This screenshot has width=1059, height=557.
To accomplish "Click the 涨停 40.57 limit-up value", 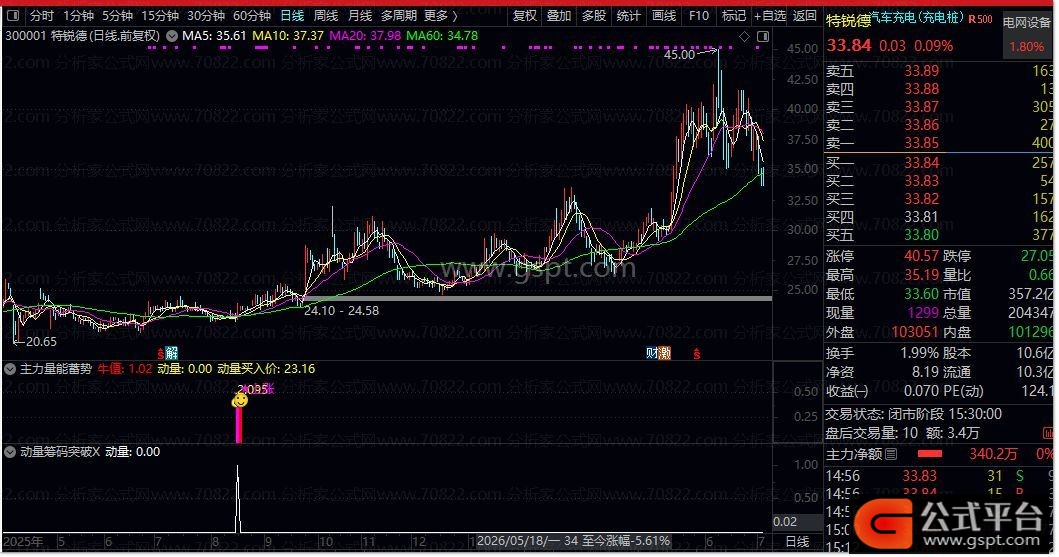I will click(x=922, y=257).
